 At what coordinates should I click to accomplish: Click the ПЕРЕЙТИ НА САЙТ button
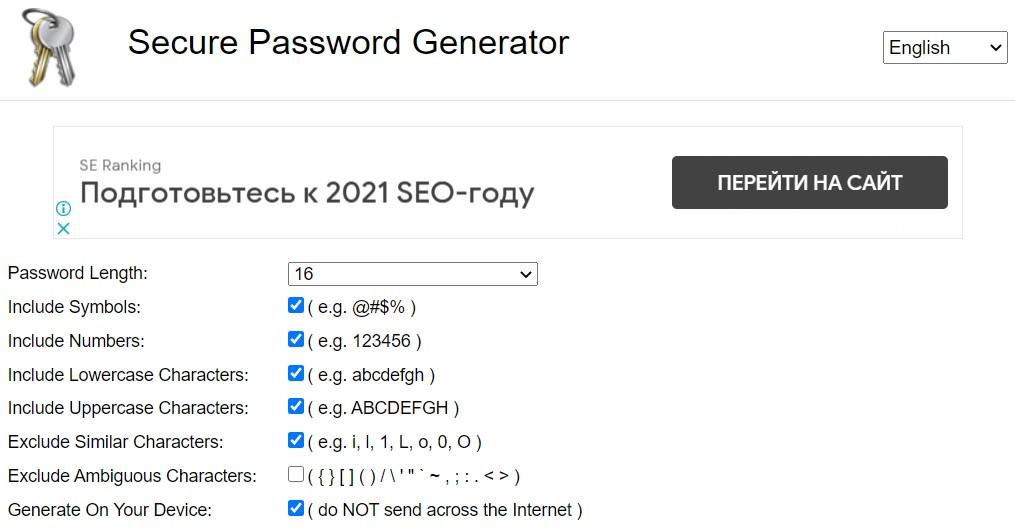[809, 183]
